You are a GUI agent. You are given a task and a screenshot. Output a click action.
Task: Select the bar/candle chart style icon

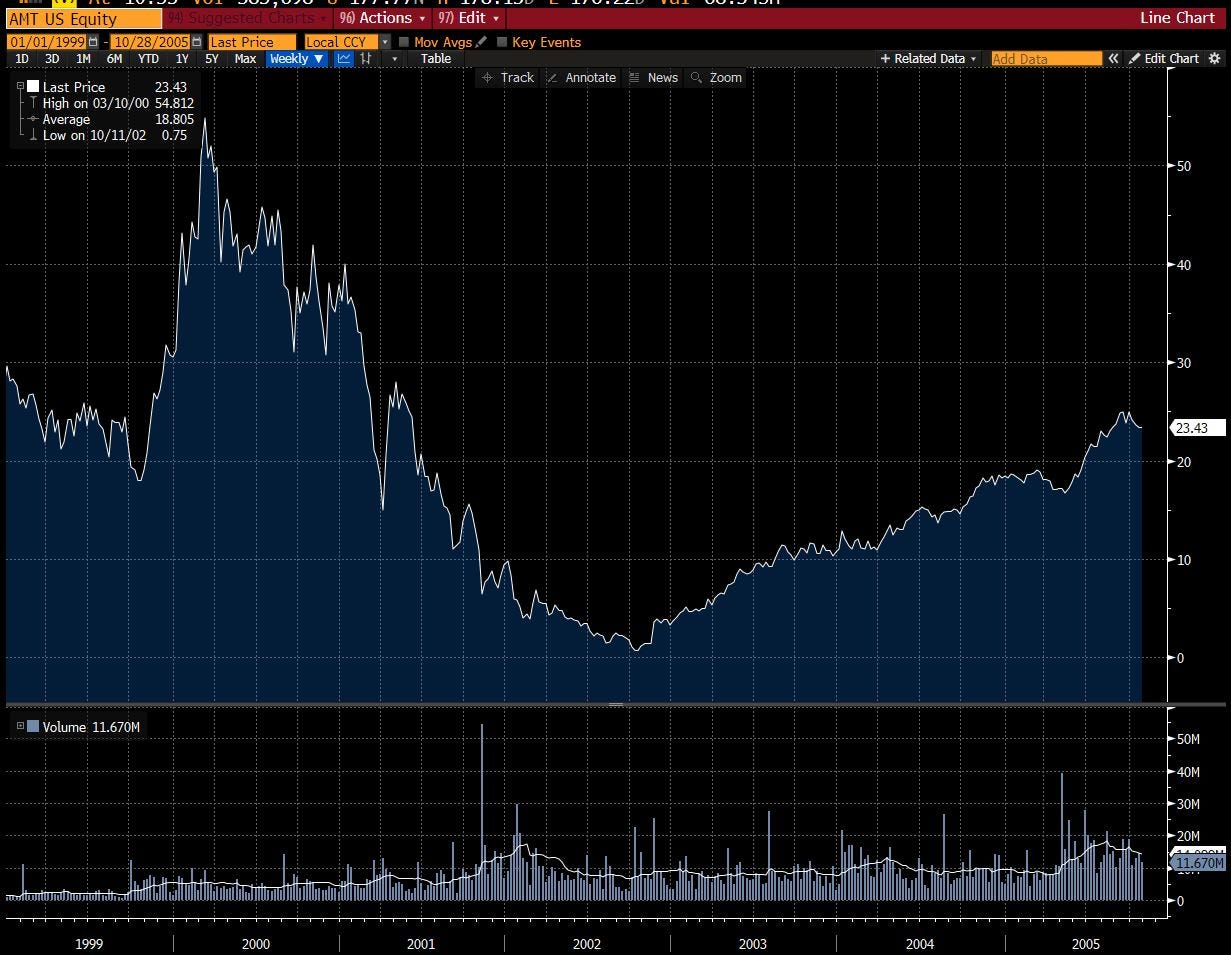point(367,59)
